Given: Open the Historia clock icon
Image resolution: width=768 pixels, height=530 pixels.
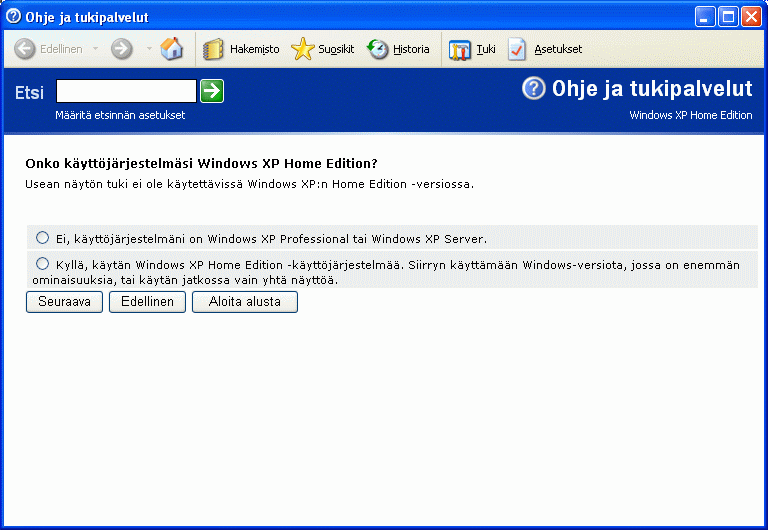Looking at the screenshot, I should [x=378, y=49].
